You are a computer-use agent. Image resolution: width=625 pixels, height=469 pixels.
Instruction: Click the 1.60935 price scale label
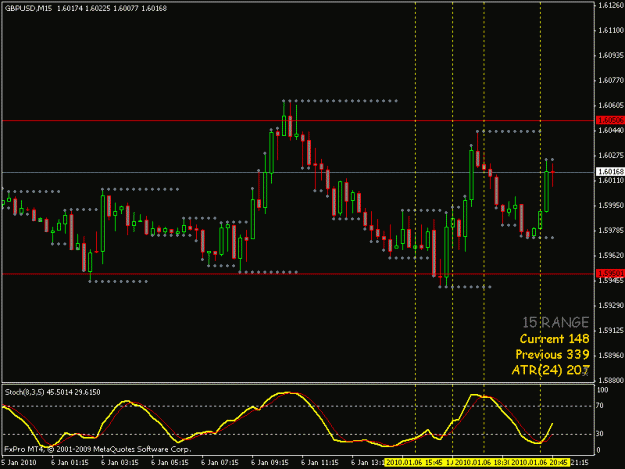click(610, 55)
